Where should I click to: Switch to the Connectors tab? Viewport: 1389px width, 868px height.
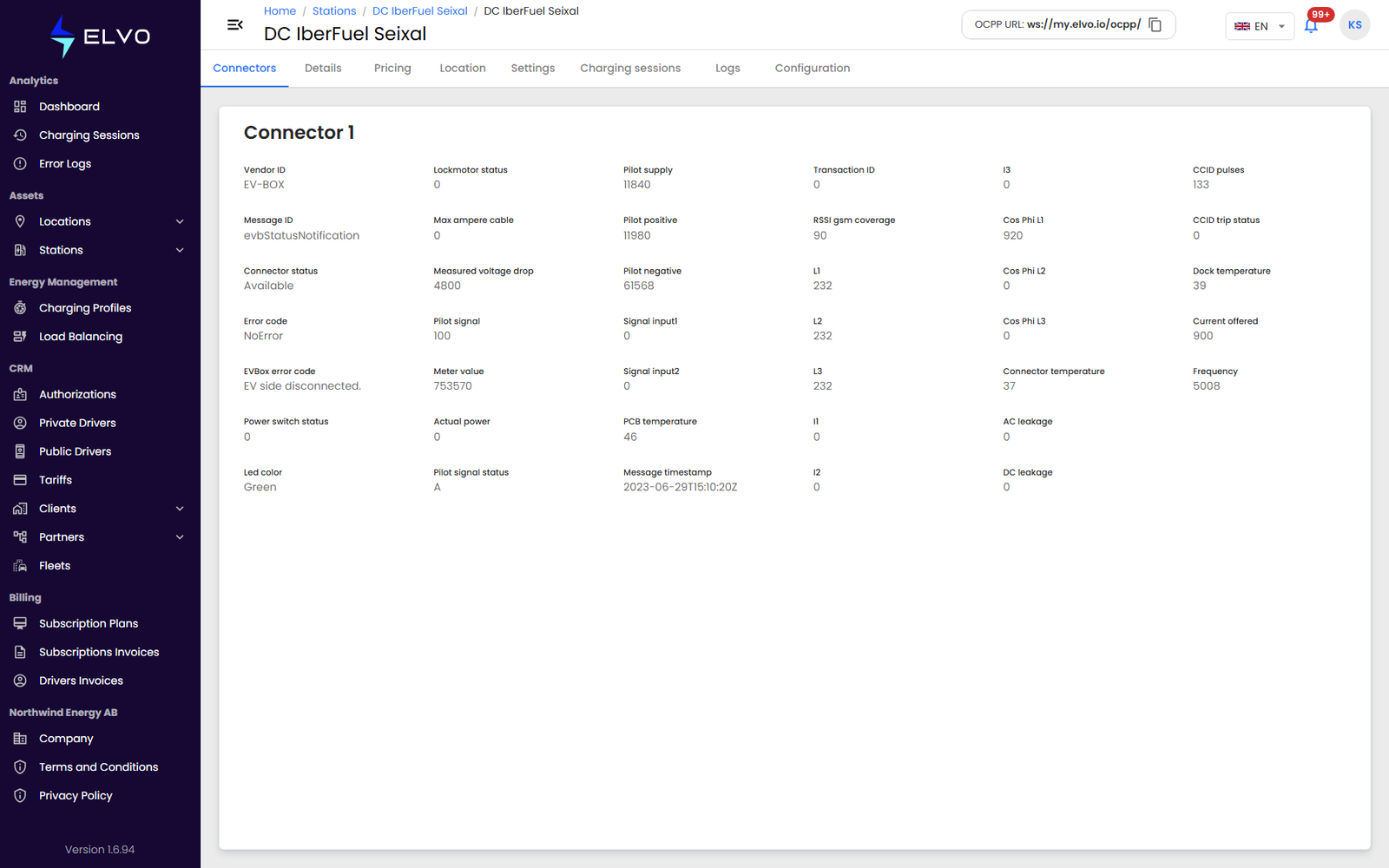(245, 69)
